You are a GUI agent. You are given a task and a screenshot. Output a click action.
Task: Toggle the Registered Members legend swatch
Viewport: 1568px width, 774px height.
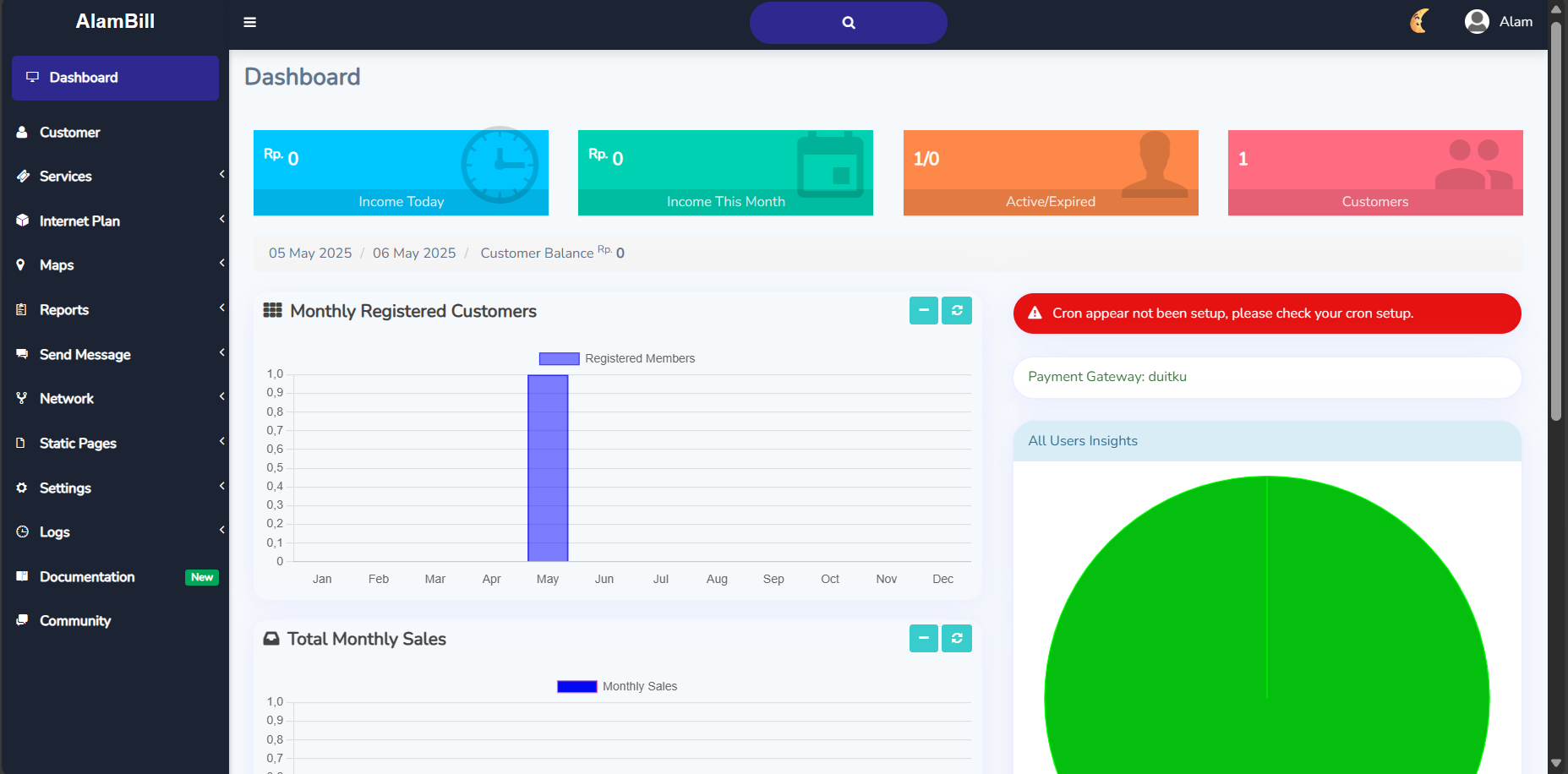559,359
